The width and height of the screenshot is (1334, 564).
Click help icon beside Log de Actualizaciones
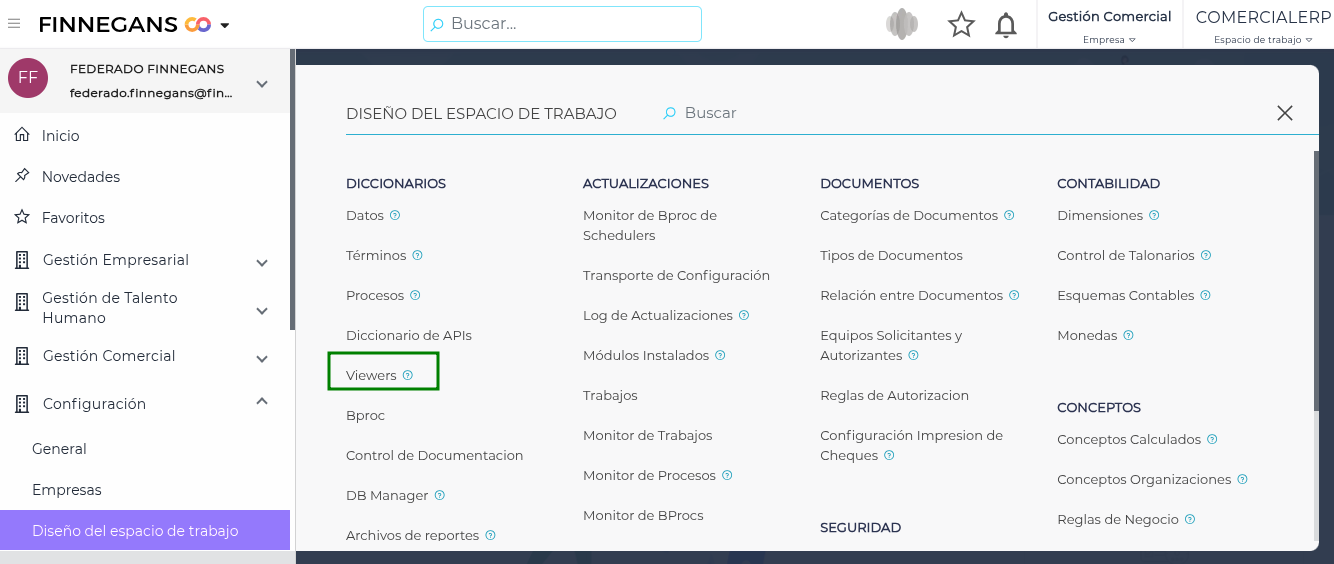pyautogui.click(x=745, y=315)
